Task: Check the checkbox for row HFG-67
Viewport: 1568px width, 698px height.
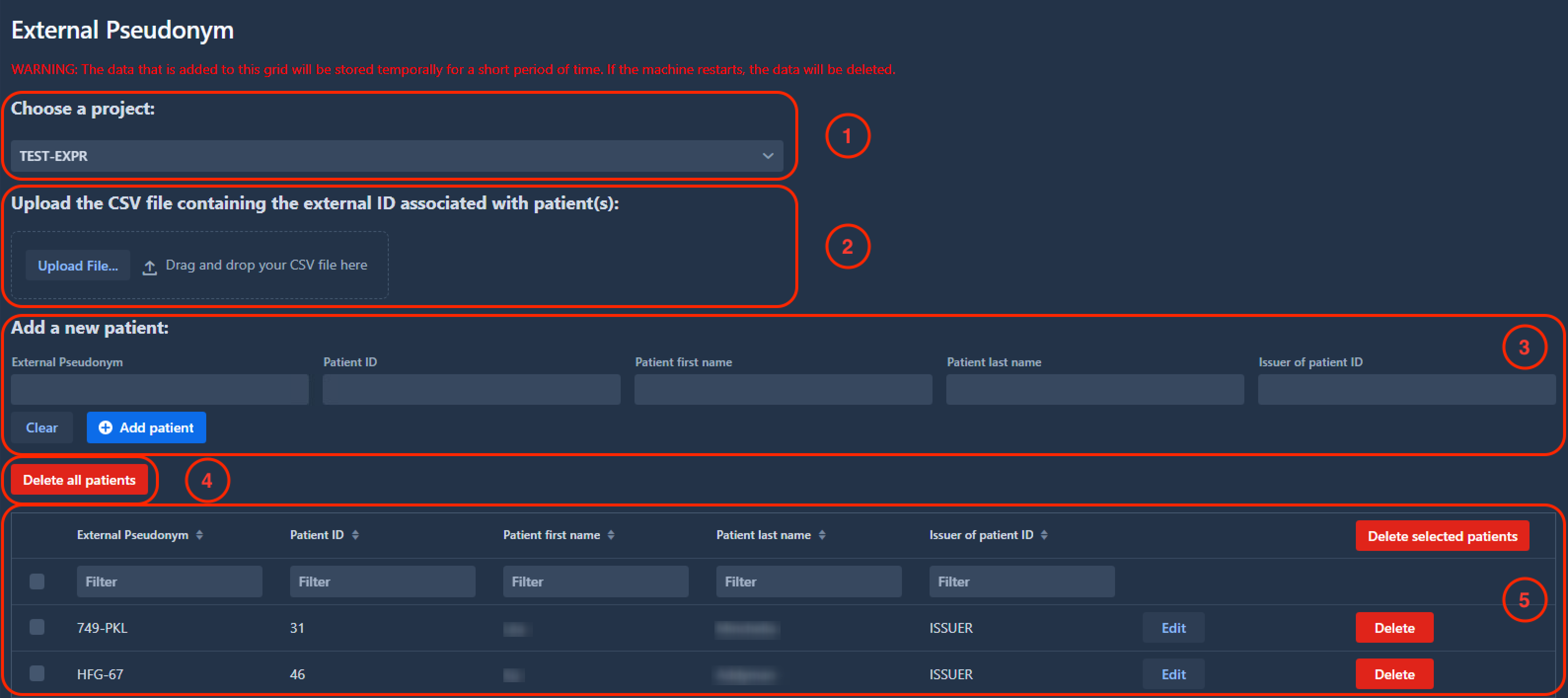Action: 37,673
